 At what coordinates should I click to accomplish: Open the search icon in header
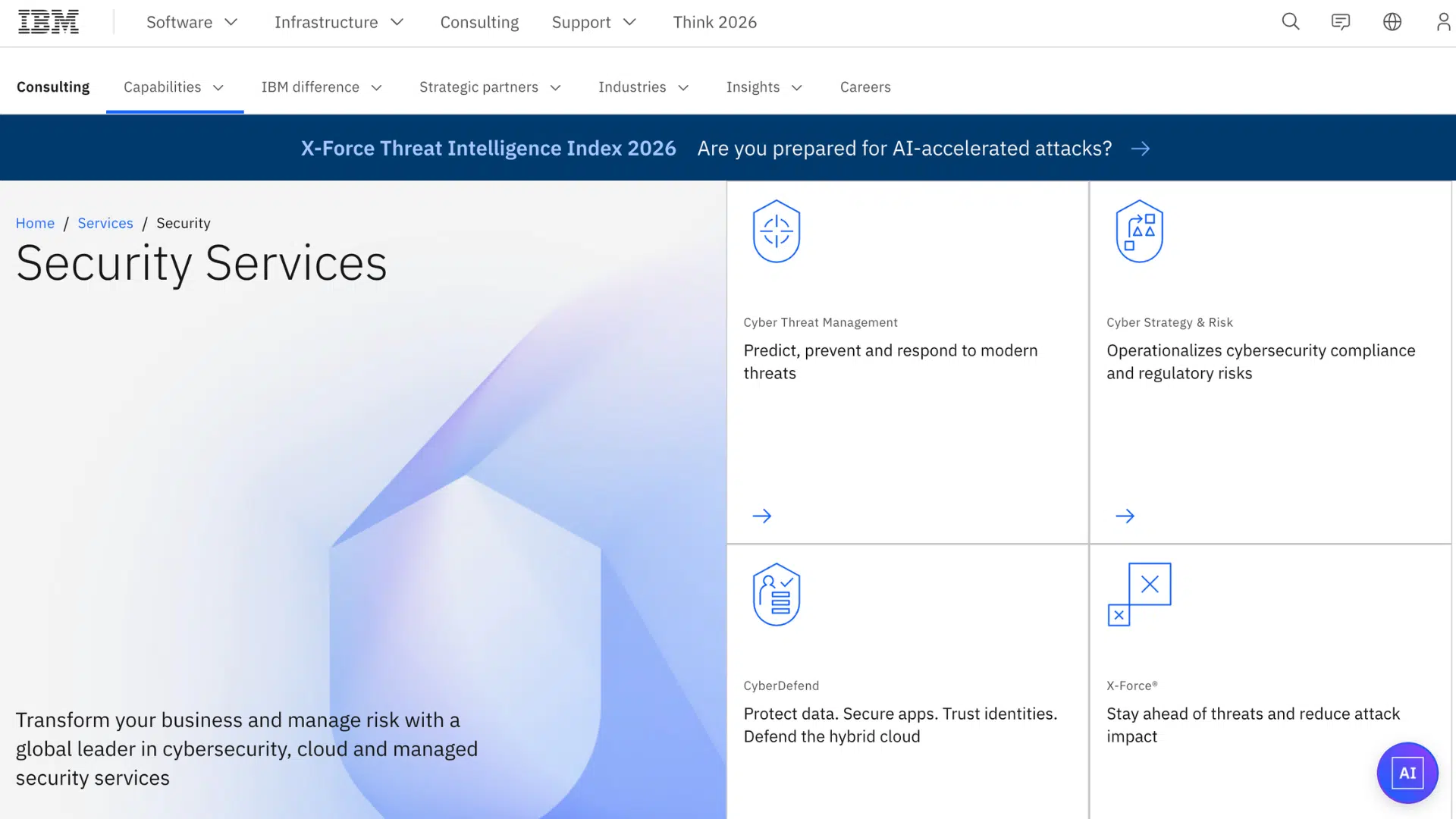pyautogui.click(x=1291, y=22)
